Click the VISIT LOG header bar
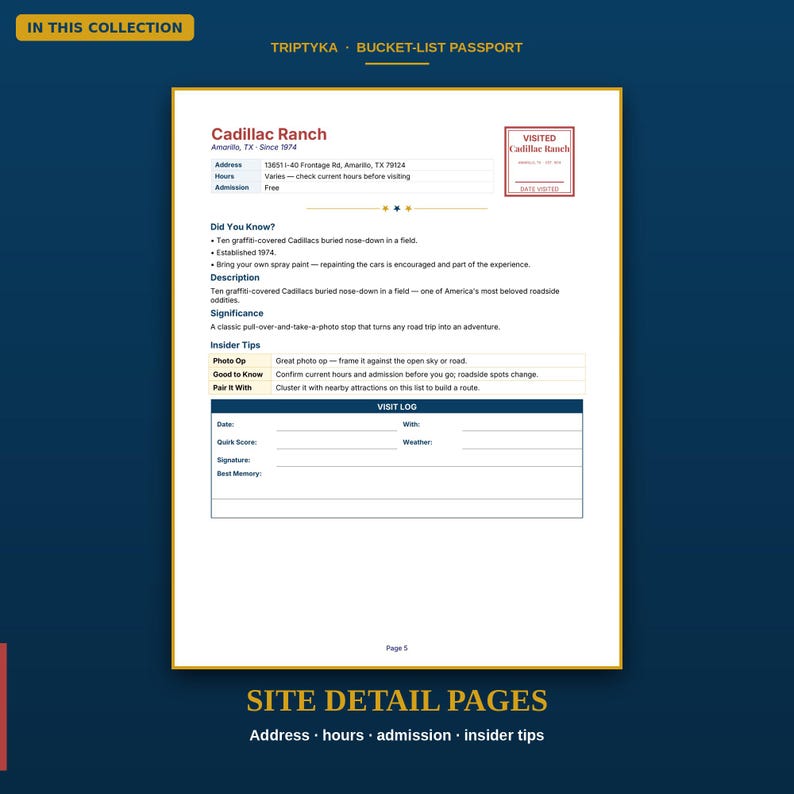794x794 pixels. point(397,407)
